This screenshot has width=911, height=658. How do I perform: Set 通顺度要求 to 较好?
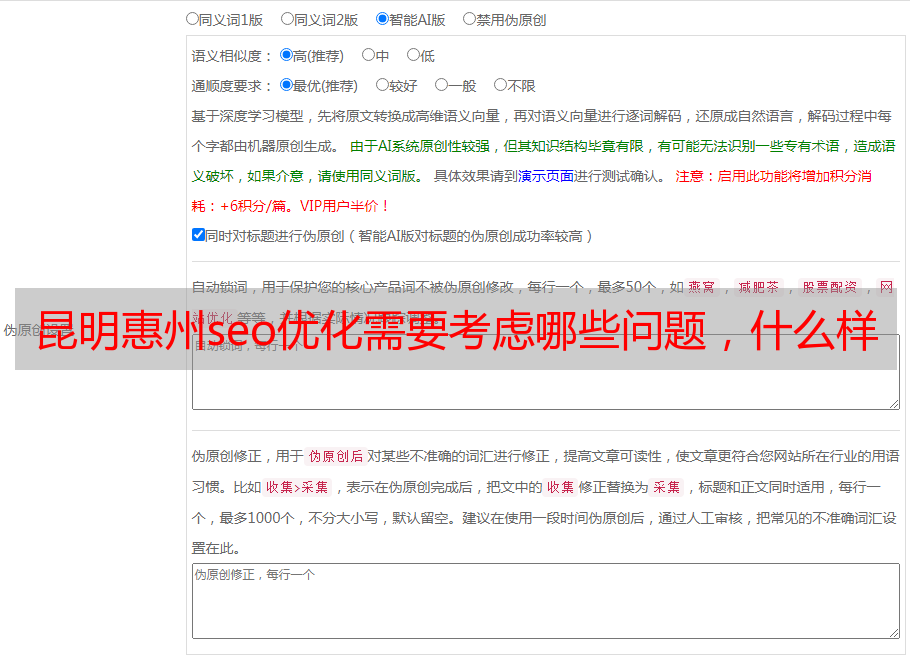coord(382,85)
